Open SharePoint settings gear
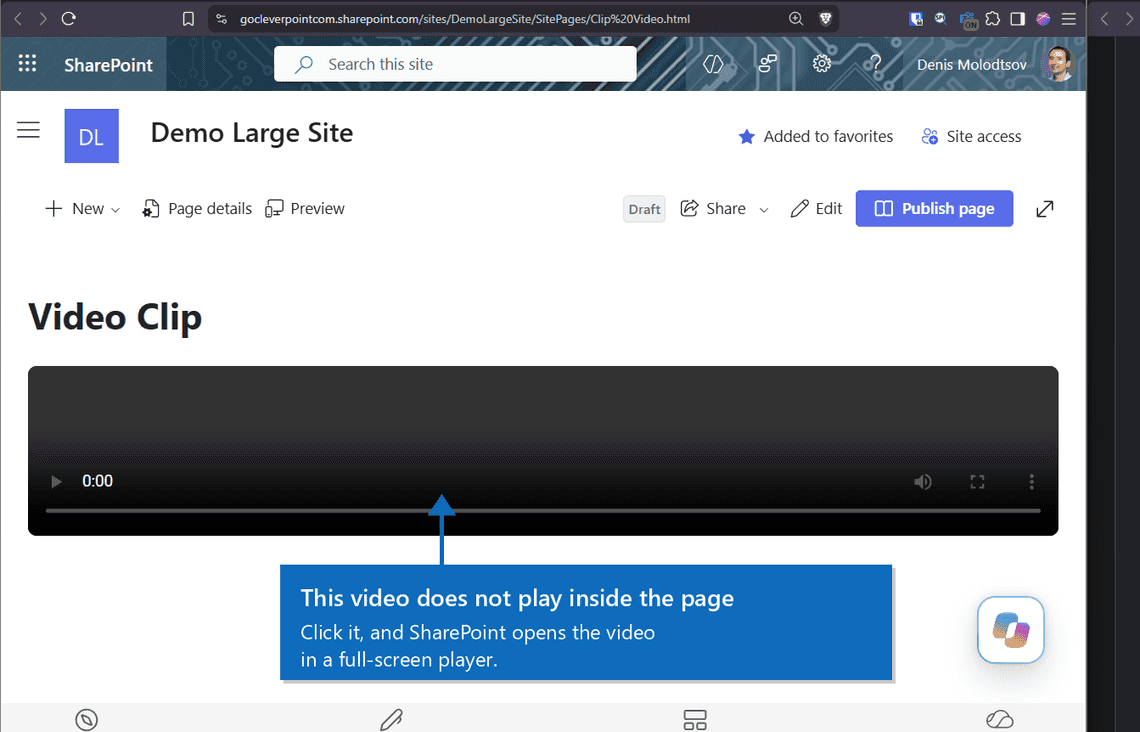This screenshot has height=732, width=1140. (x=822, y=64)
